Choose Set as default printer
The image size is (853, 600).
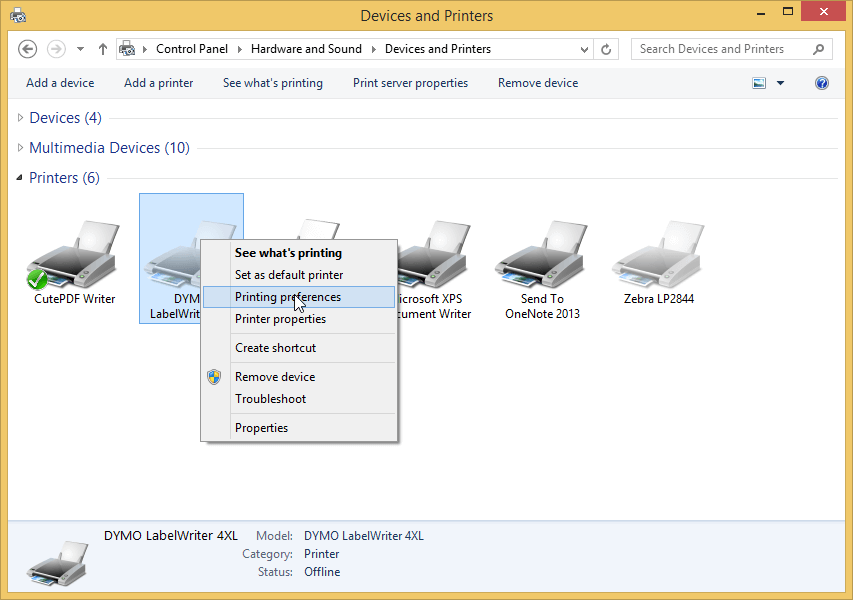coord(299,275)
